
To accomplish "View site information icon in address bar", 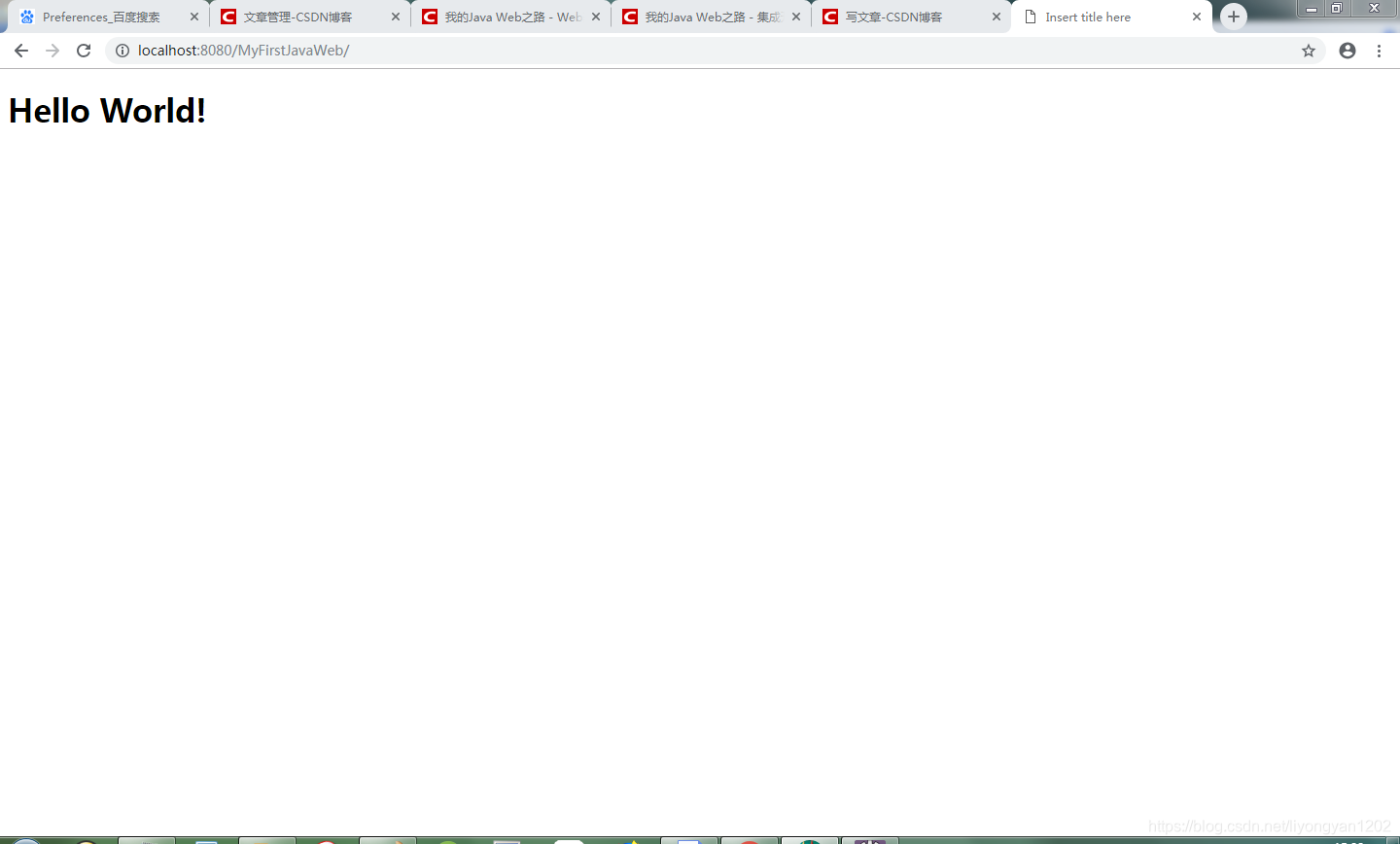I will [122, 51].
